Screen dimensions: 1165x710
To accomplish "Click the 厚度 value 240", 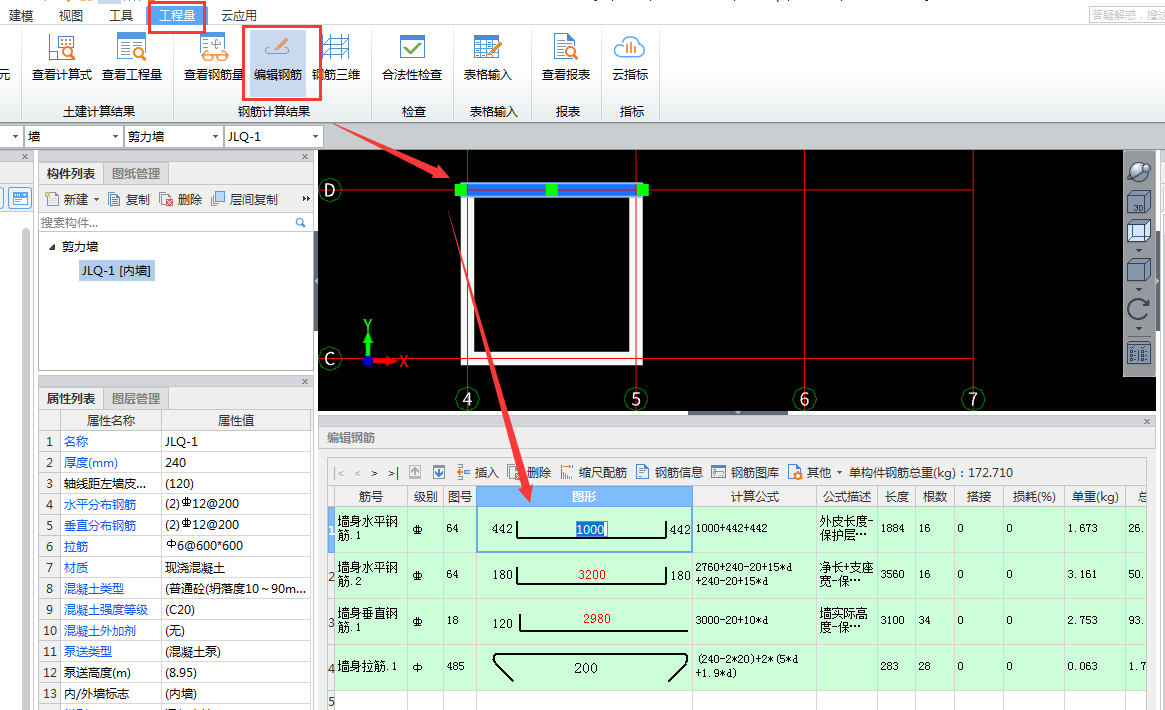I will pos(236,463).
